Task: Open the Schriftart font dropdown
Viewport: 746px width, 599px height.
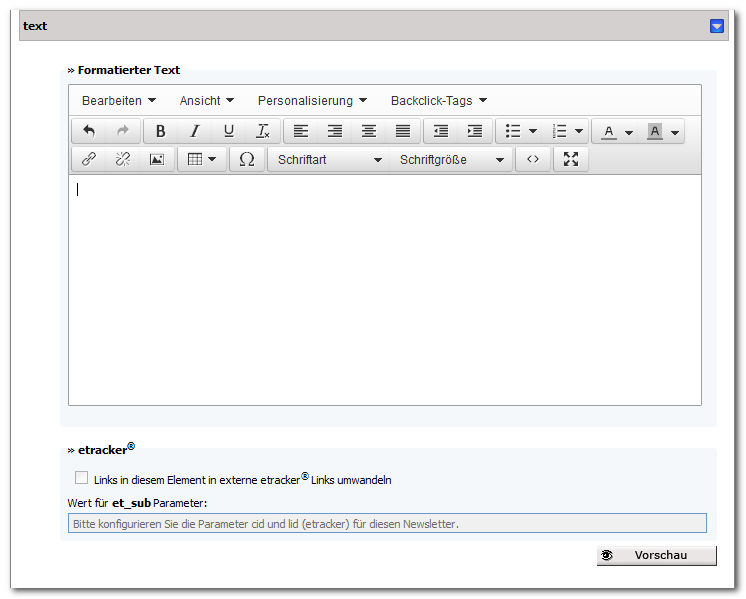Action: point(329,159)
